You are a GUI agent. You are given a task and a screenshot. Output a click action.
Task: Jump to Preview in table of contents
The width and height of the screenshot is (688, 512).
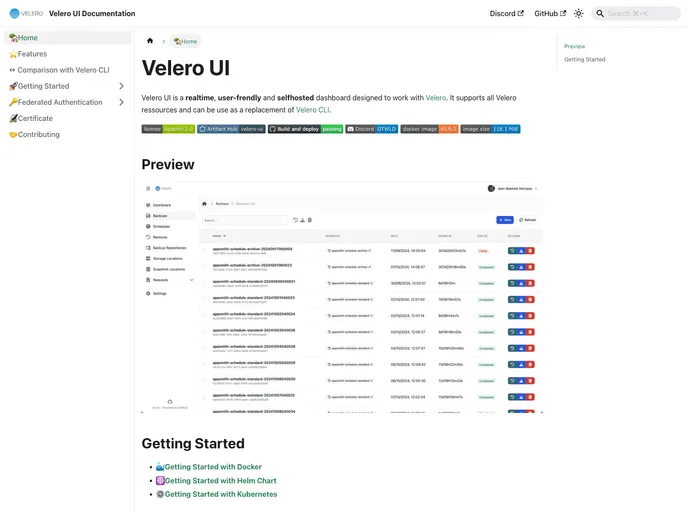point(574,47)
